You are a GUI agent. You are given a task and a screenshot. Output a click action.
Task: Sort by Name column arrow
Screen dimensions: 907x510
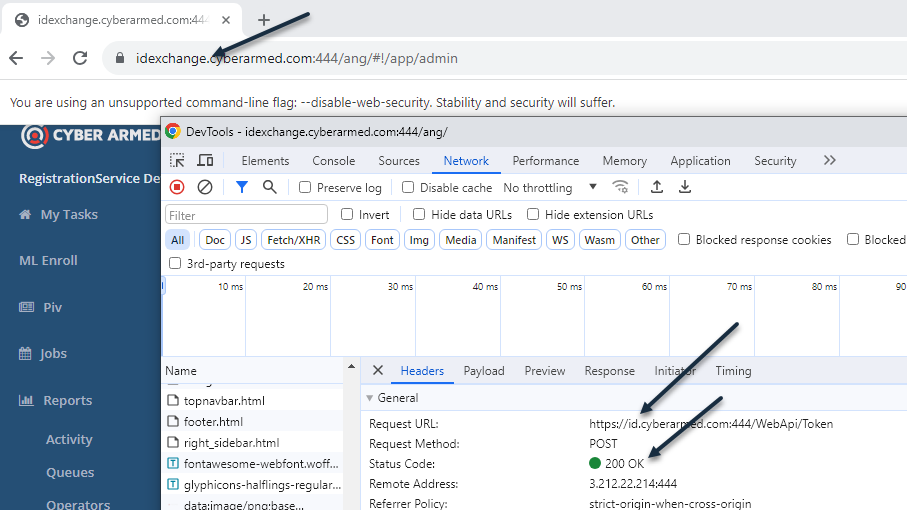(x=351, y=367)
